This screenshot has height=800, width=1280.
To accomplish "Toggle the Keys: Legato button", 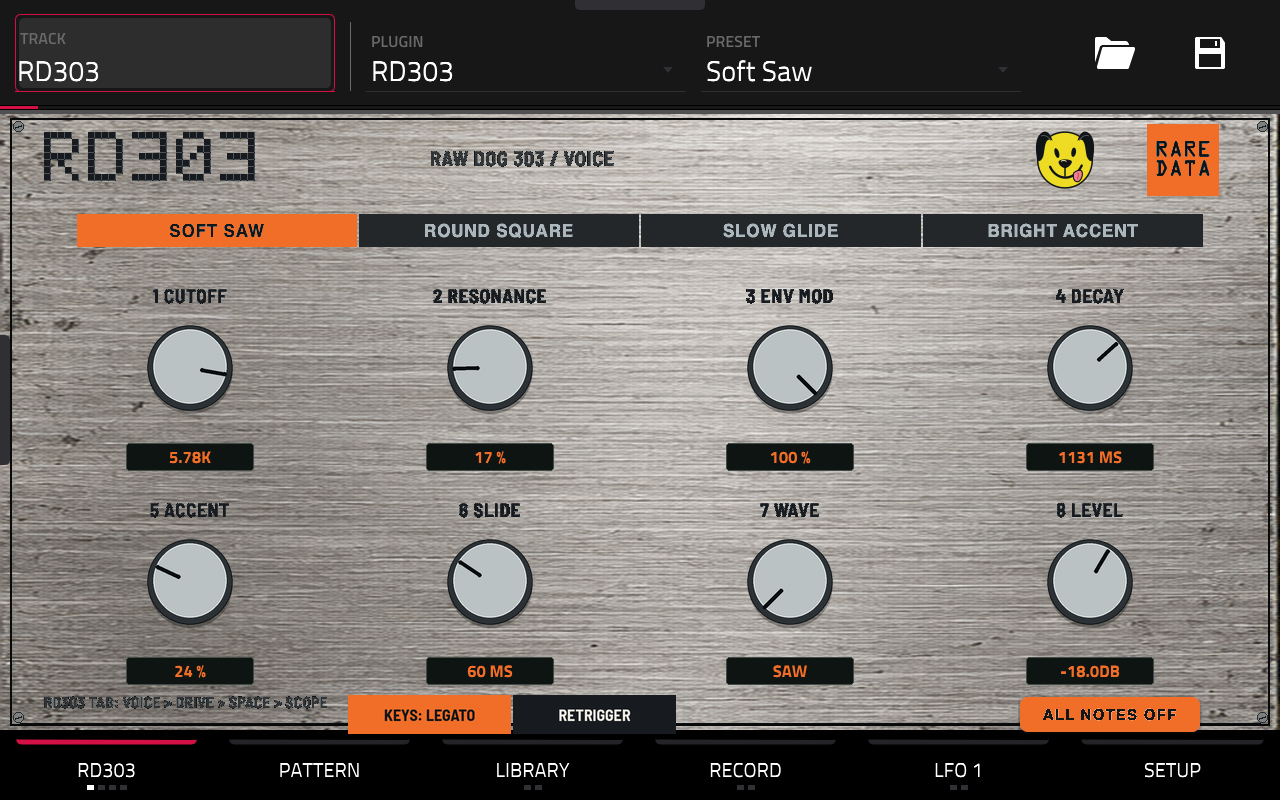I will pyautogui.click(x=430, y=715).
